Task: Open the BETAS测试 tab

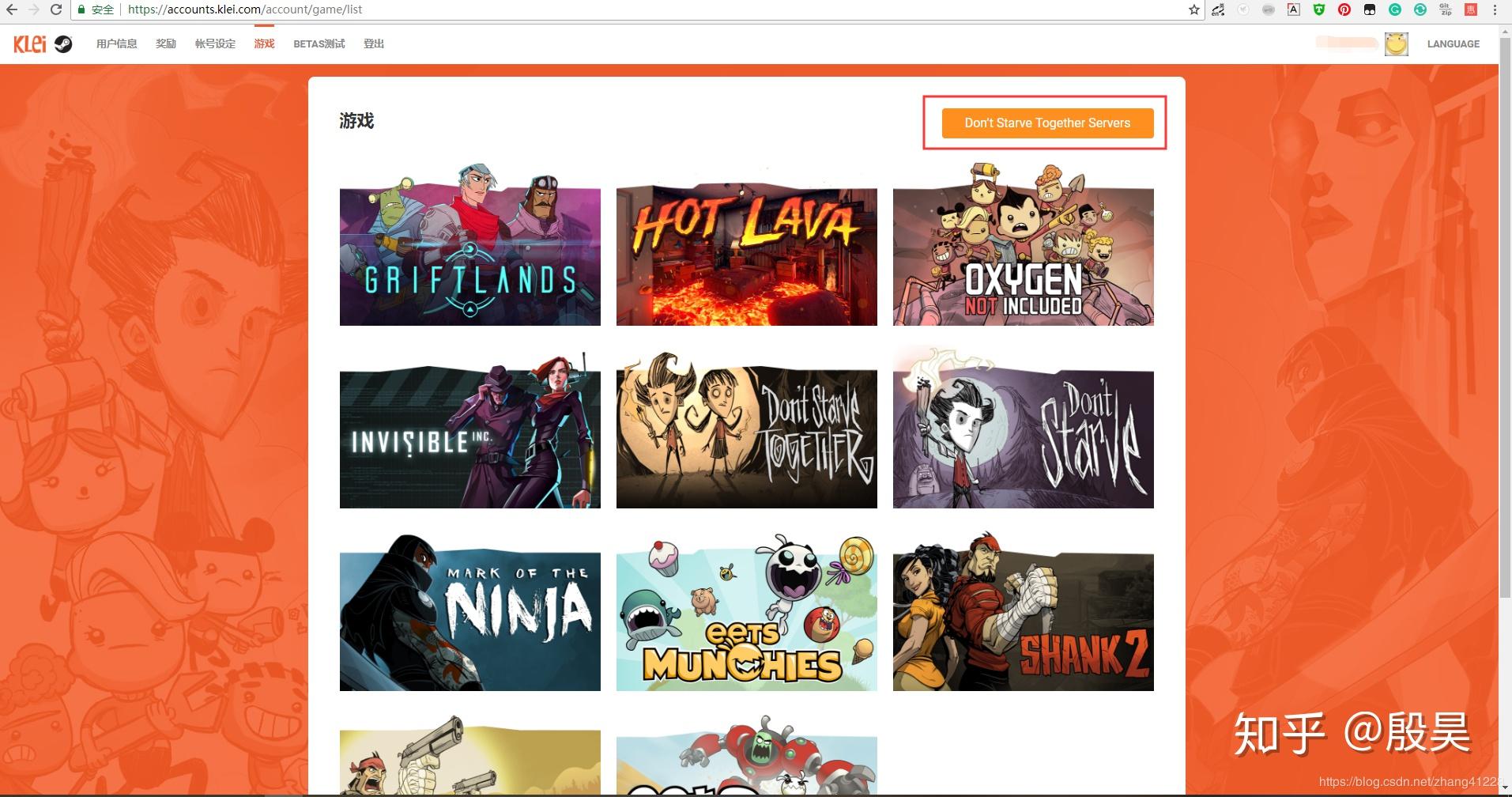Action: (x=319, y=44)
